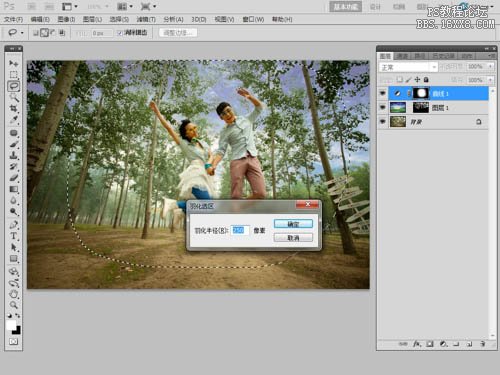Screen dimensions: 500x375
Task: Click delete layer trash icon
Action: [x=482, y=344]
